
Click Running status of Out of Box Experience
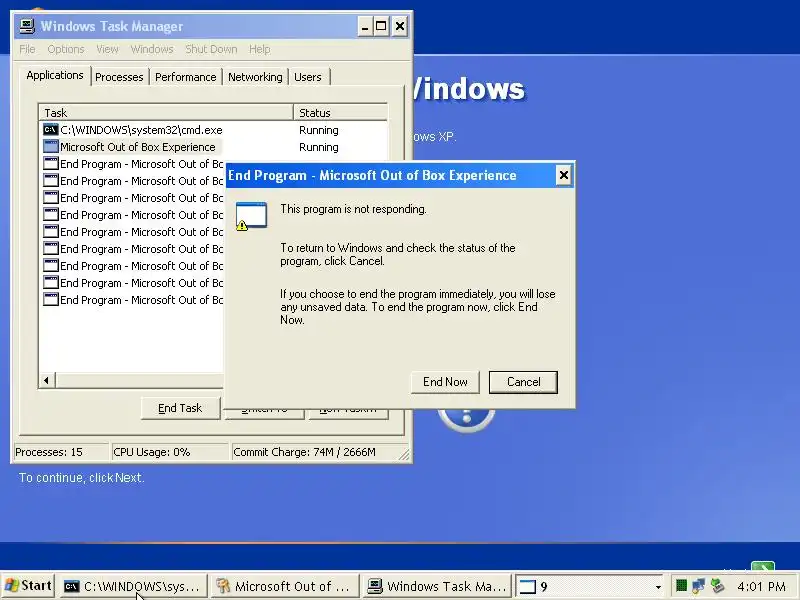click(319, 147)
